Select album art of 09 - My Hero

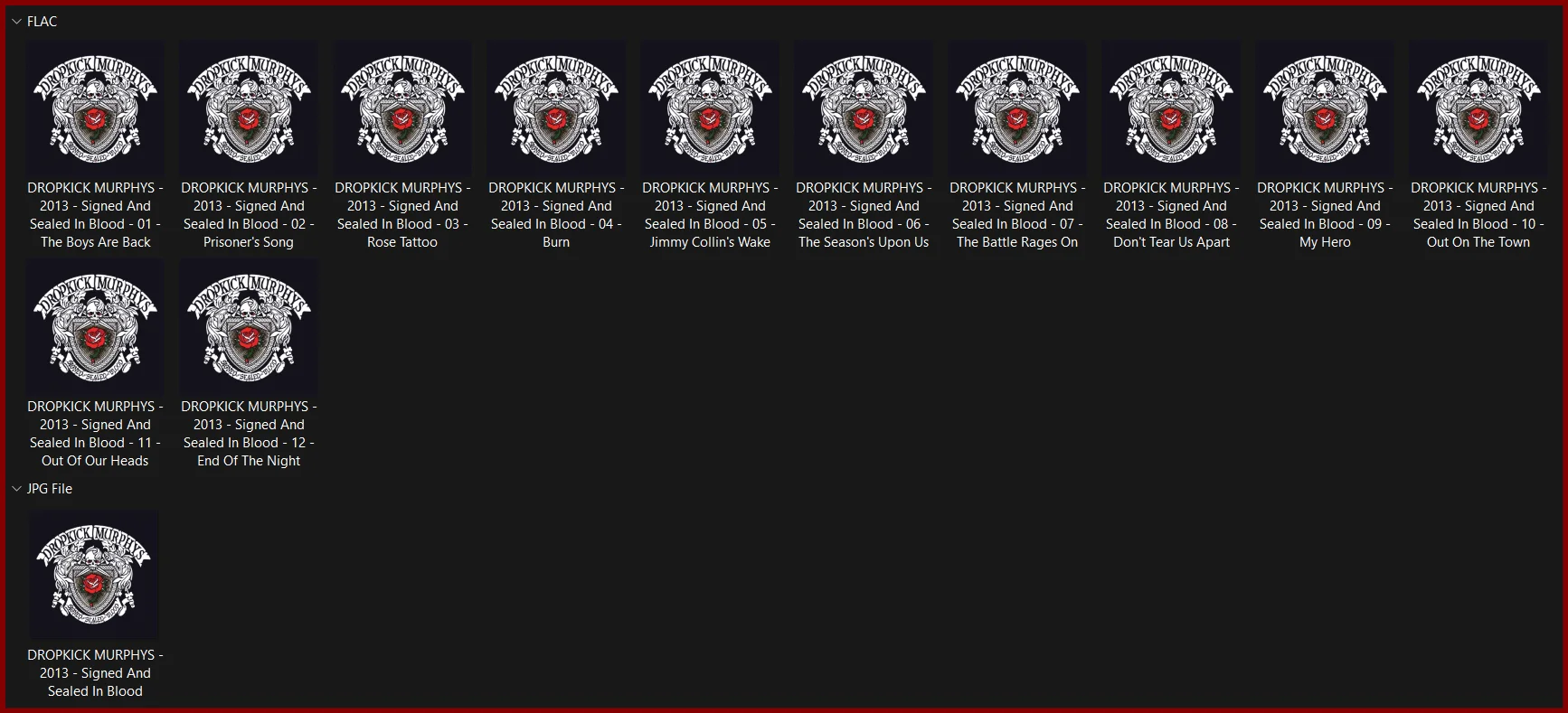click(x=1325, y=108)
